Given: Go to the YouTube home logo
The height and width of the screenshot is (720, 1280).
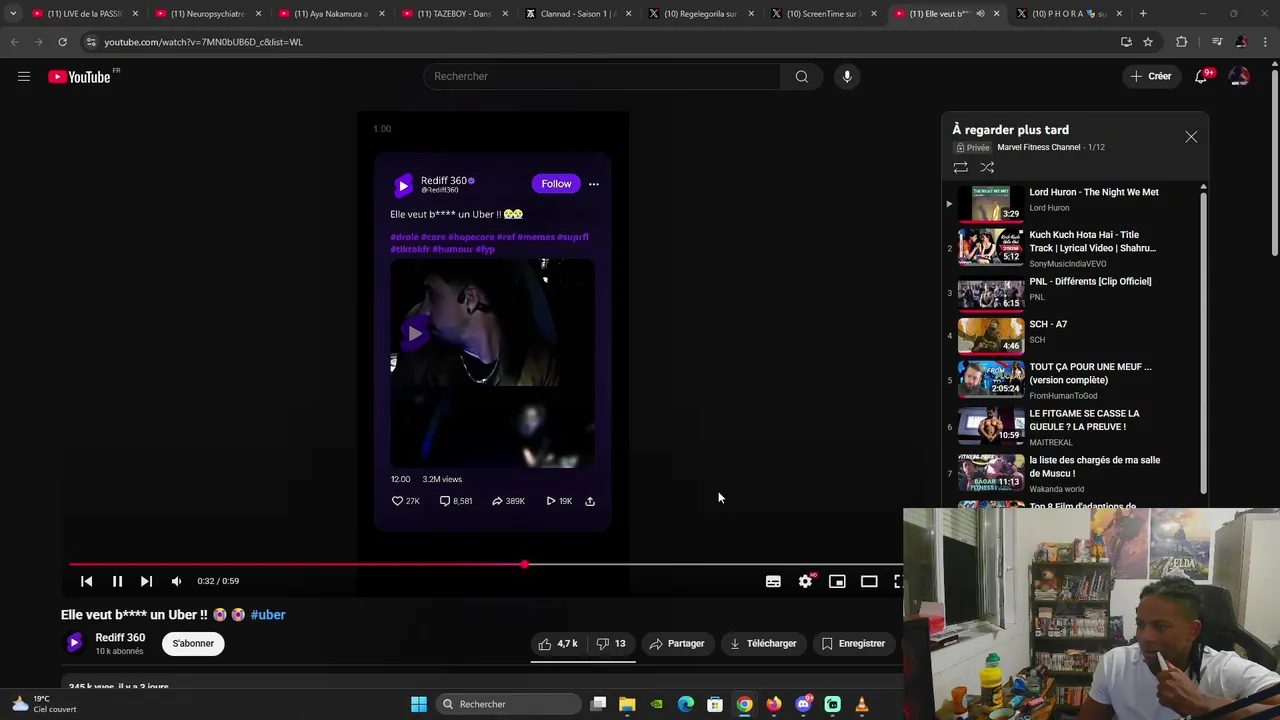Looking at the screenshot, I should coord(79,77).
